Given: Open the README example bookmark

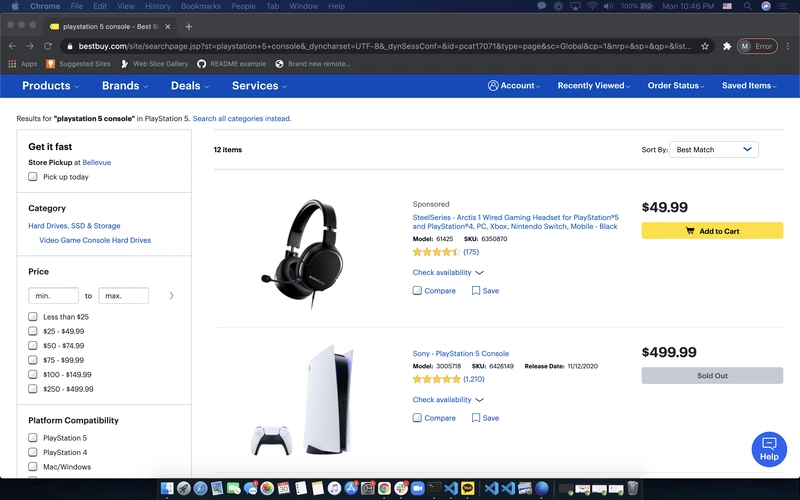Looking at the screenshot, I should 232,64.
